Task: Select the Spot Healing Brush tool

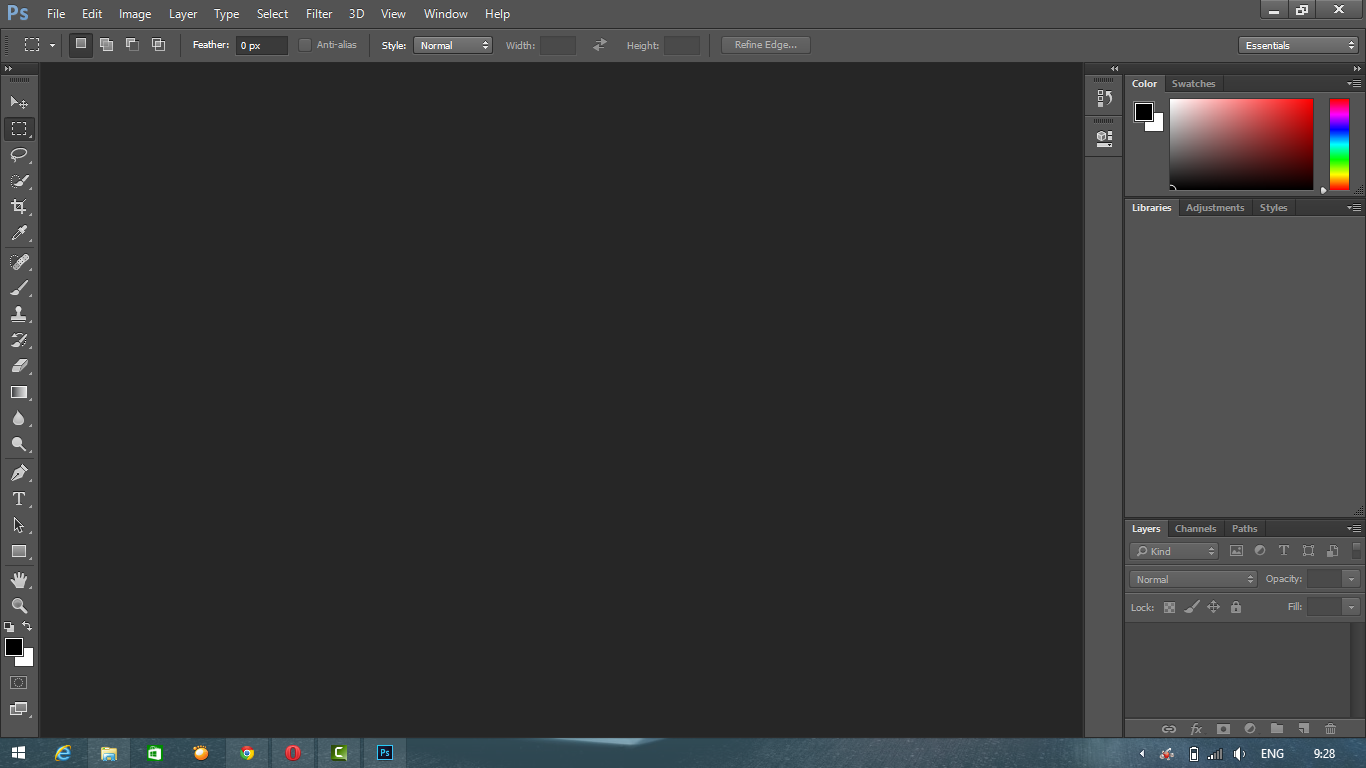Action: [x=19, y=262]
